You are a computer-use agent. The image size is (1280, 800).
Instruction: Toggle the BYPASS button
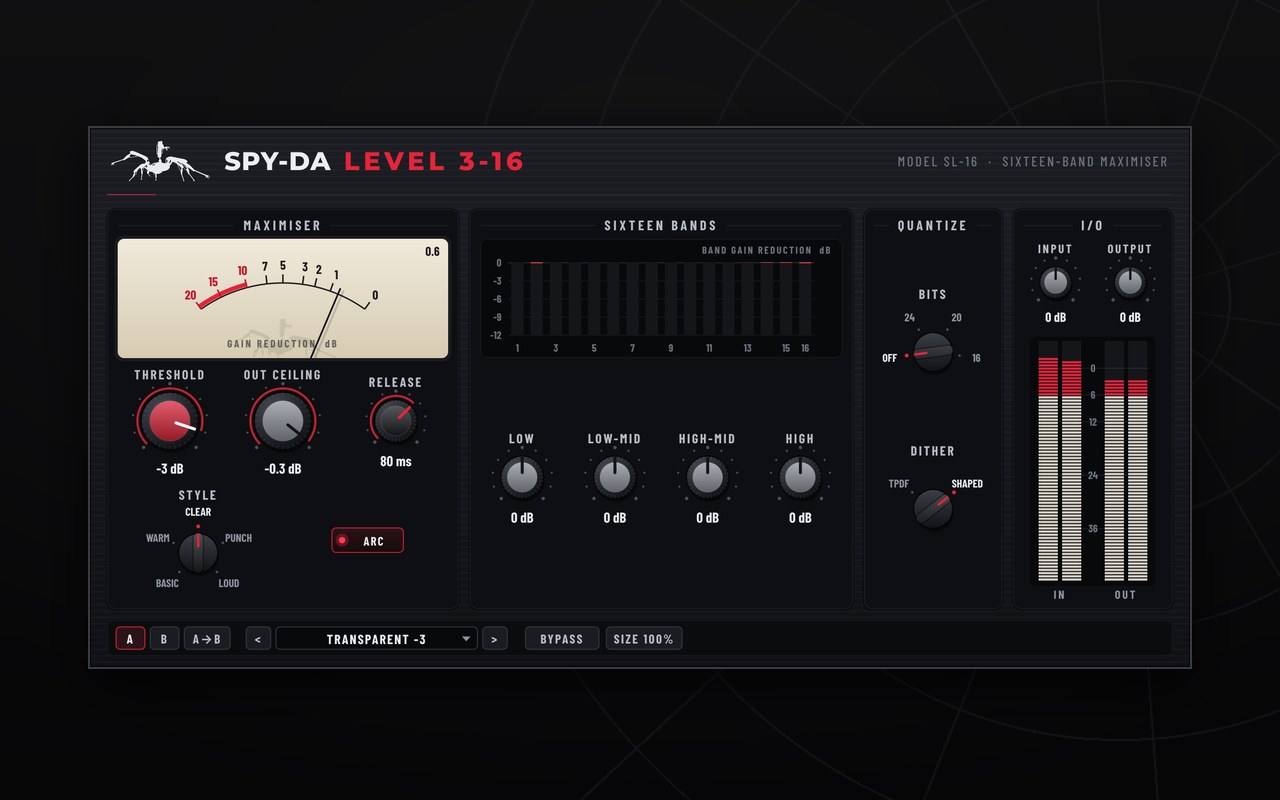[562, 639]
